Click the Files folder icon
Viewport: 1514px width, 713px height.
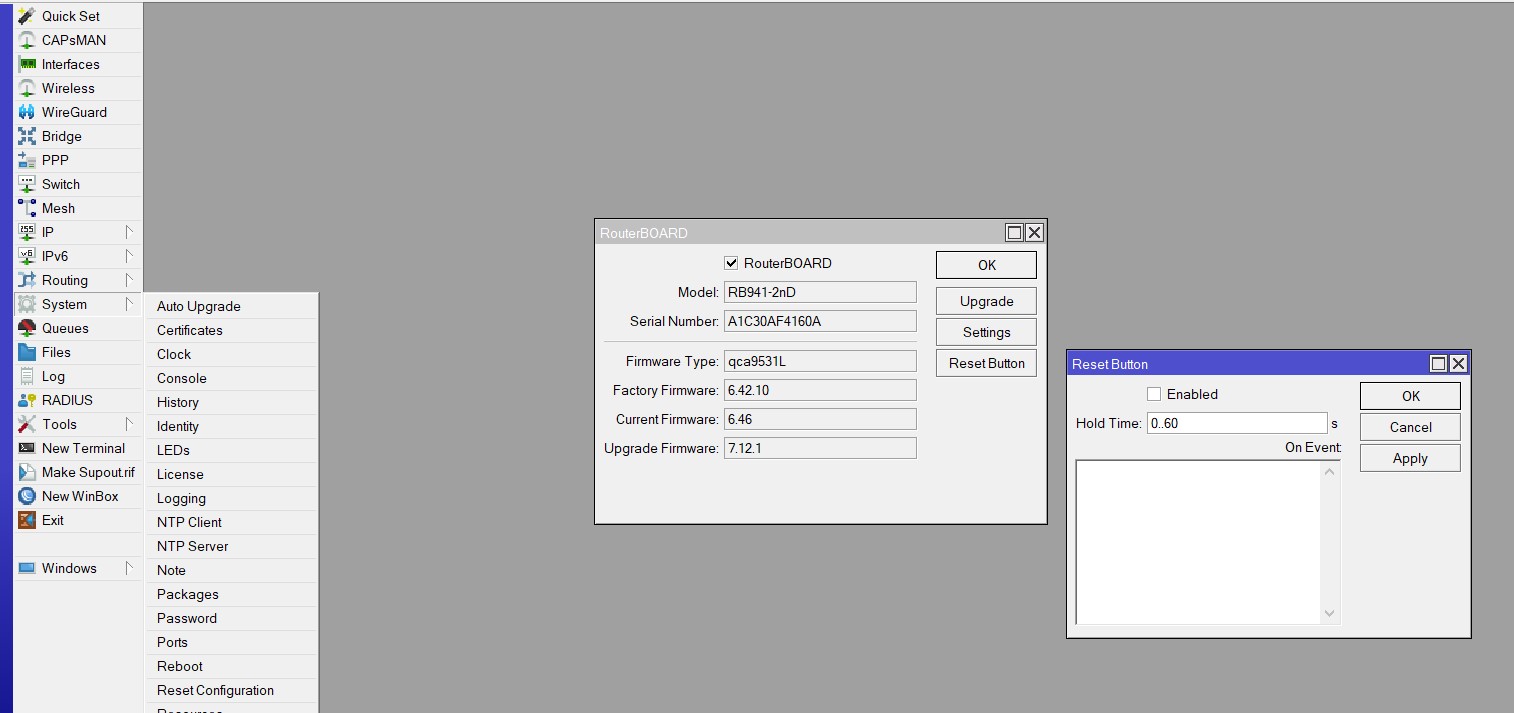pos(27,352)
